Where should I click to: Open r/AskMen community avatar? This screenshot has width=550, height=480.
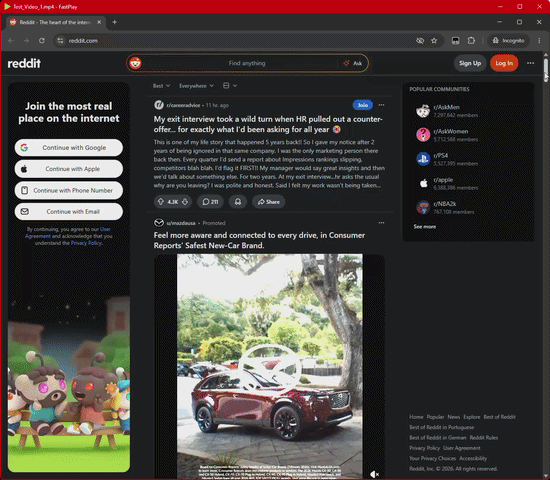[x=423, y=111]
